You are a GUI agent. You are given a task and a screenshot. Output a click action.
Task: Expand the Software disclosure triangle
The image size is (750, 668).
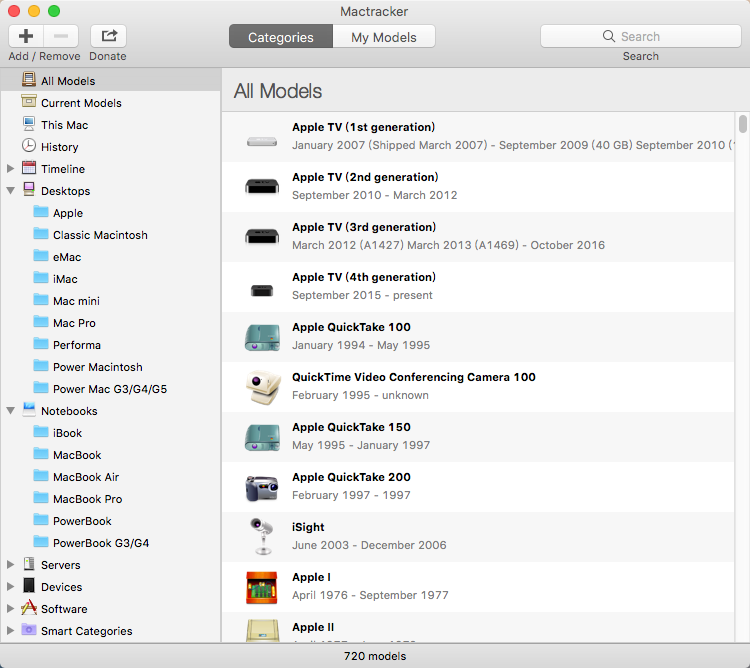pos(11,608)
